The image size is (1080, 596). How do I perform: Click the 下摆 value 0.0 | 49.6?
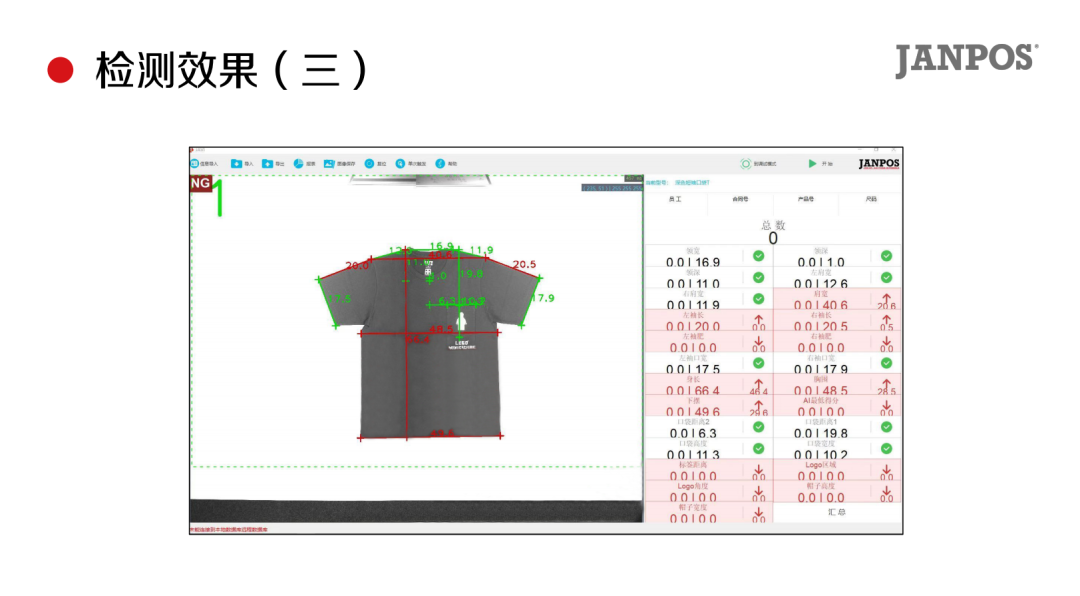(x=693, y=411)
